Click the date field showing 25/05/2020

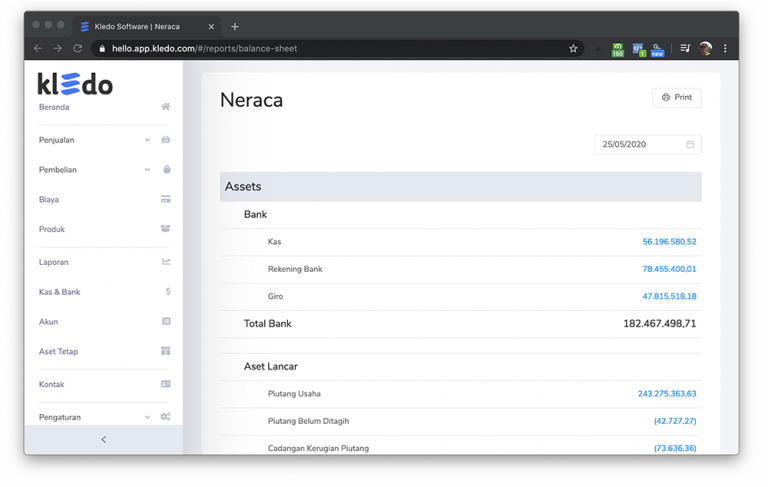[x=647, y=145]
